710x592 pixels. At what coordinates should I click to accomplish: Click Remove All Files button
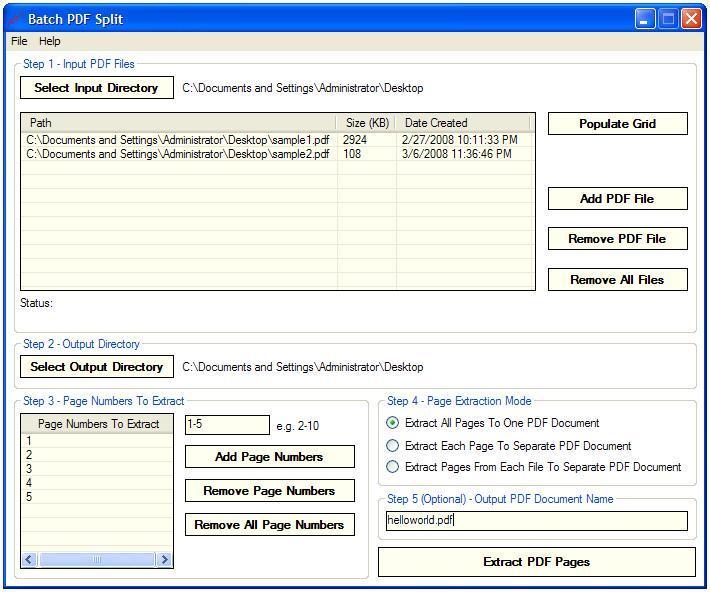(618, 279)
